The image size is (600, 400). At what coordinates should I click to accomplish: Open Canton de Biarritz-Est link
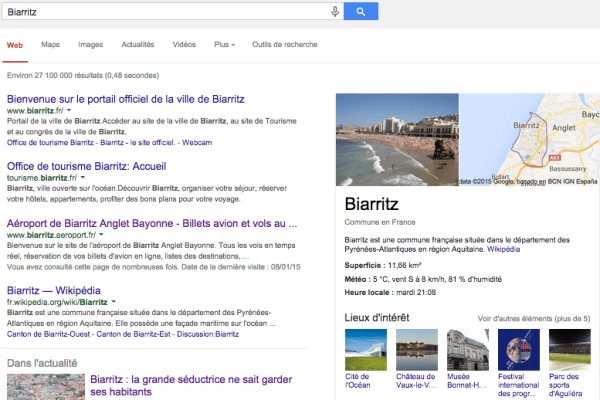tap(133, 334)
